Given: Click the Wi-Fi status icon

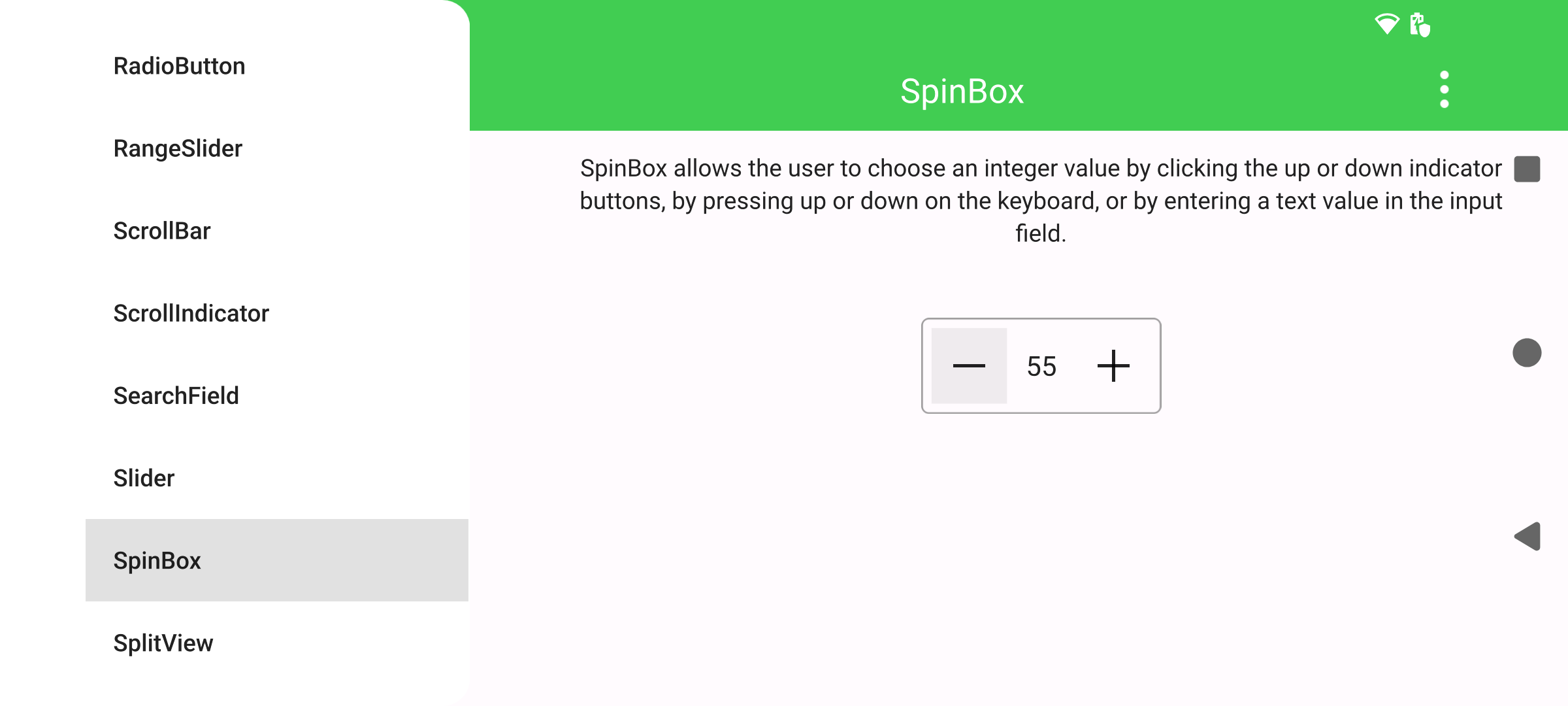Looking at the screenshot, I should (1386, 24).
